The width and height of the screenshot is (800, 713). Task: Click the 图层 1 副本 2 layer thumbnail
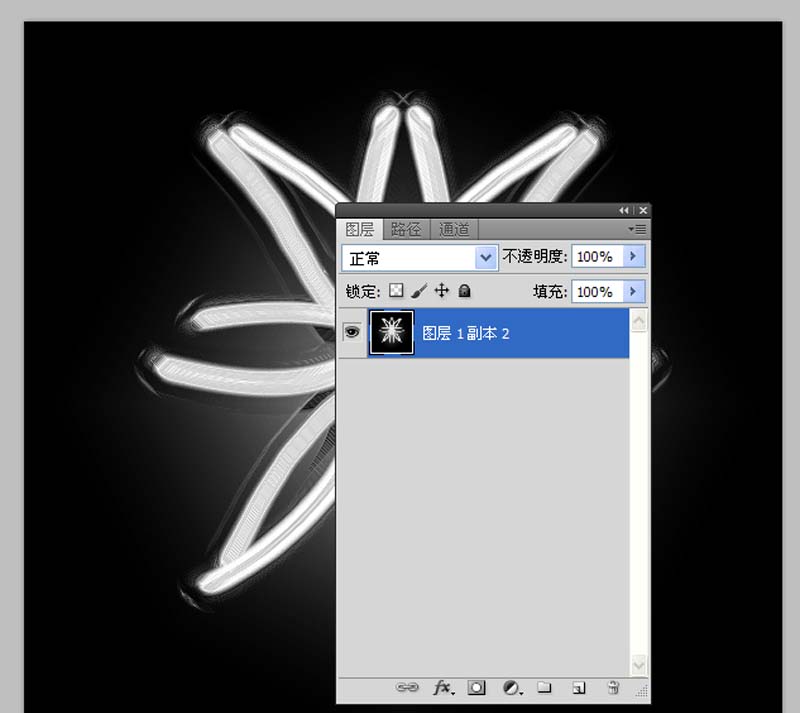[x=391, y=332]
